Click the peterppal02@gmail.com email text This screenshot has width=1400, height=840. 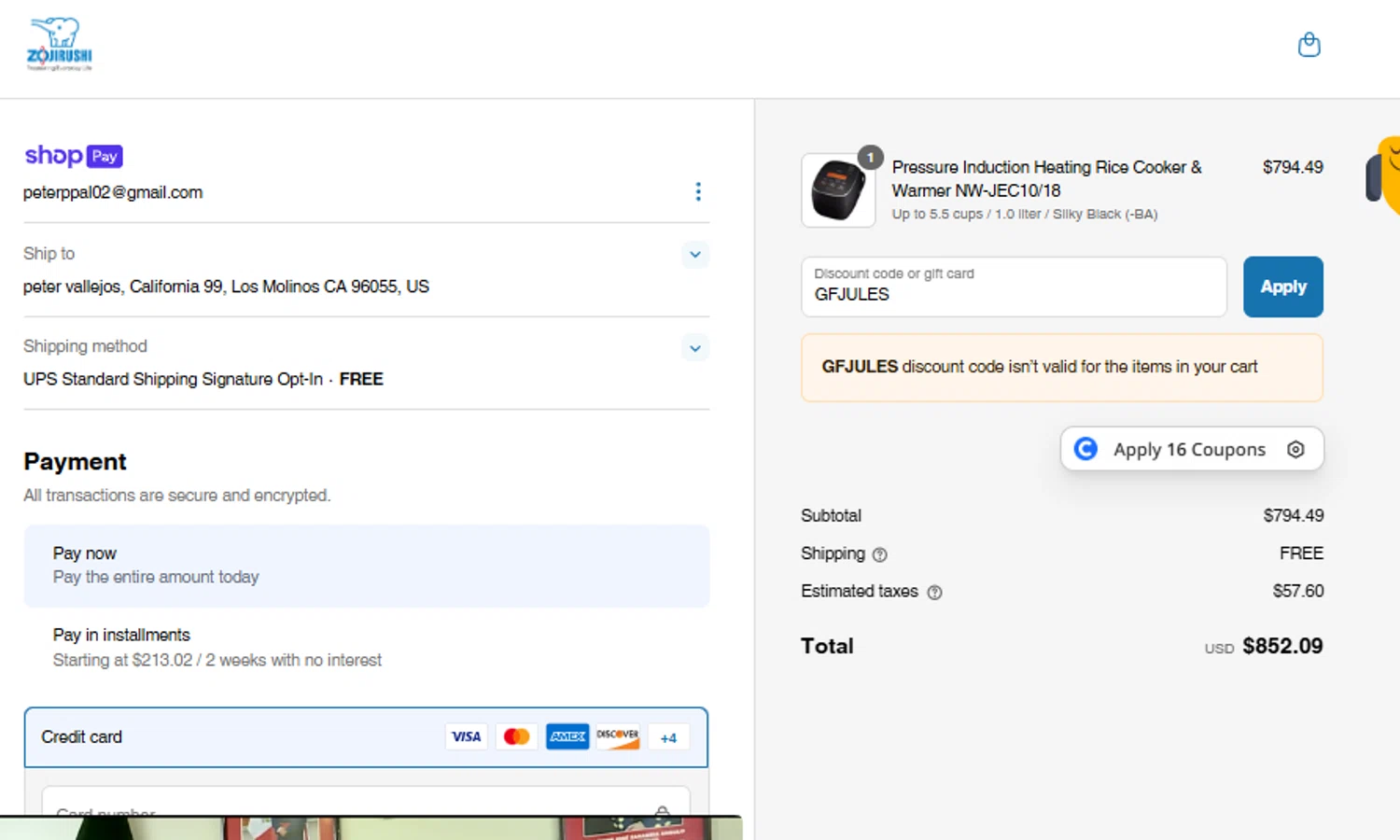113,192
